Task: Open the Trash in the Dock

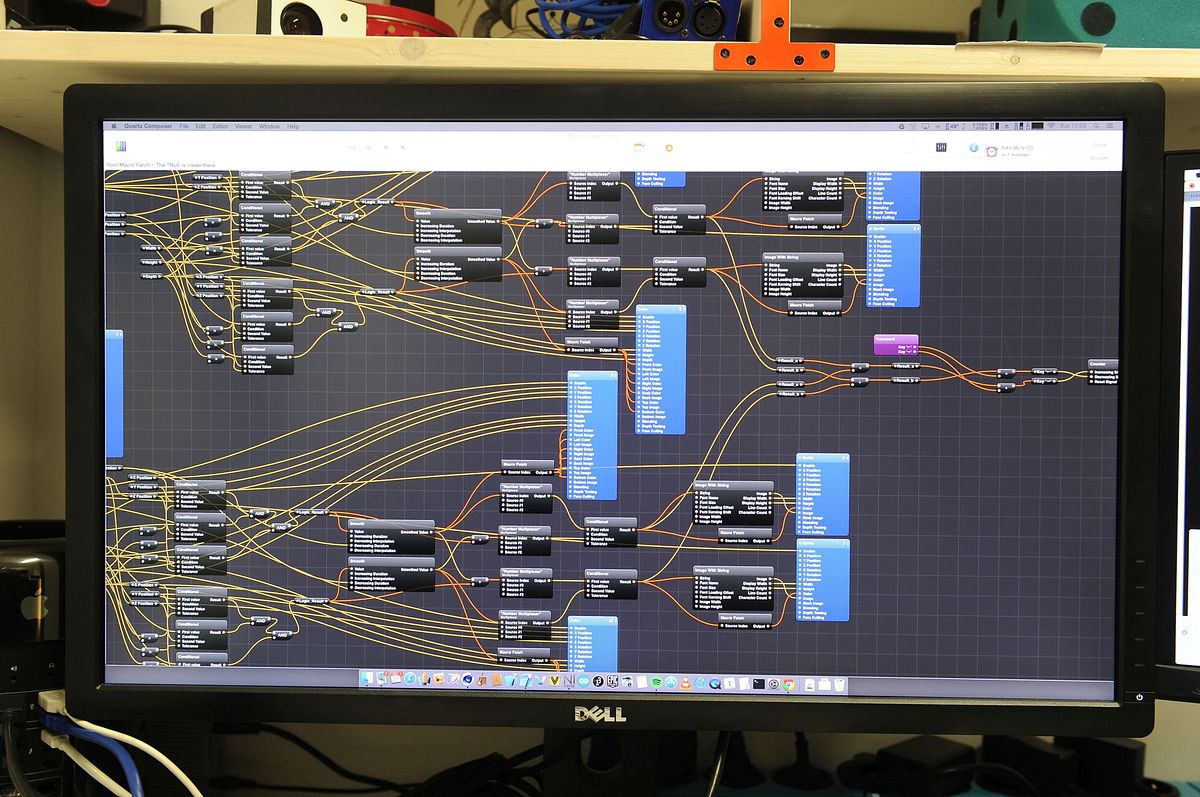Action: point(840,684)
